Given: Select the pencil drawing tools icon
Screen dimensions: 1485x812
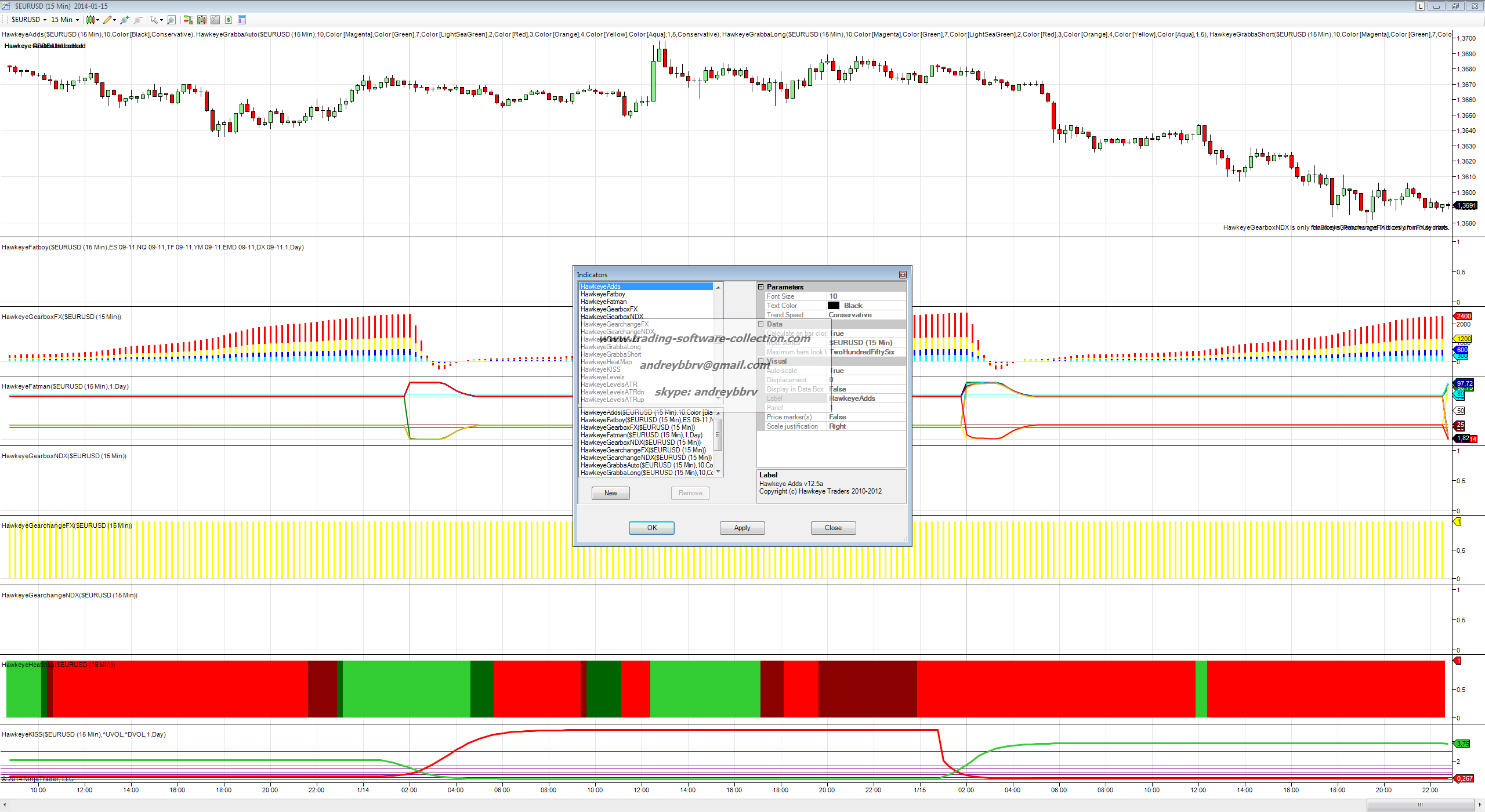Looking at the screenshot, I should 107,20.
